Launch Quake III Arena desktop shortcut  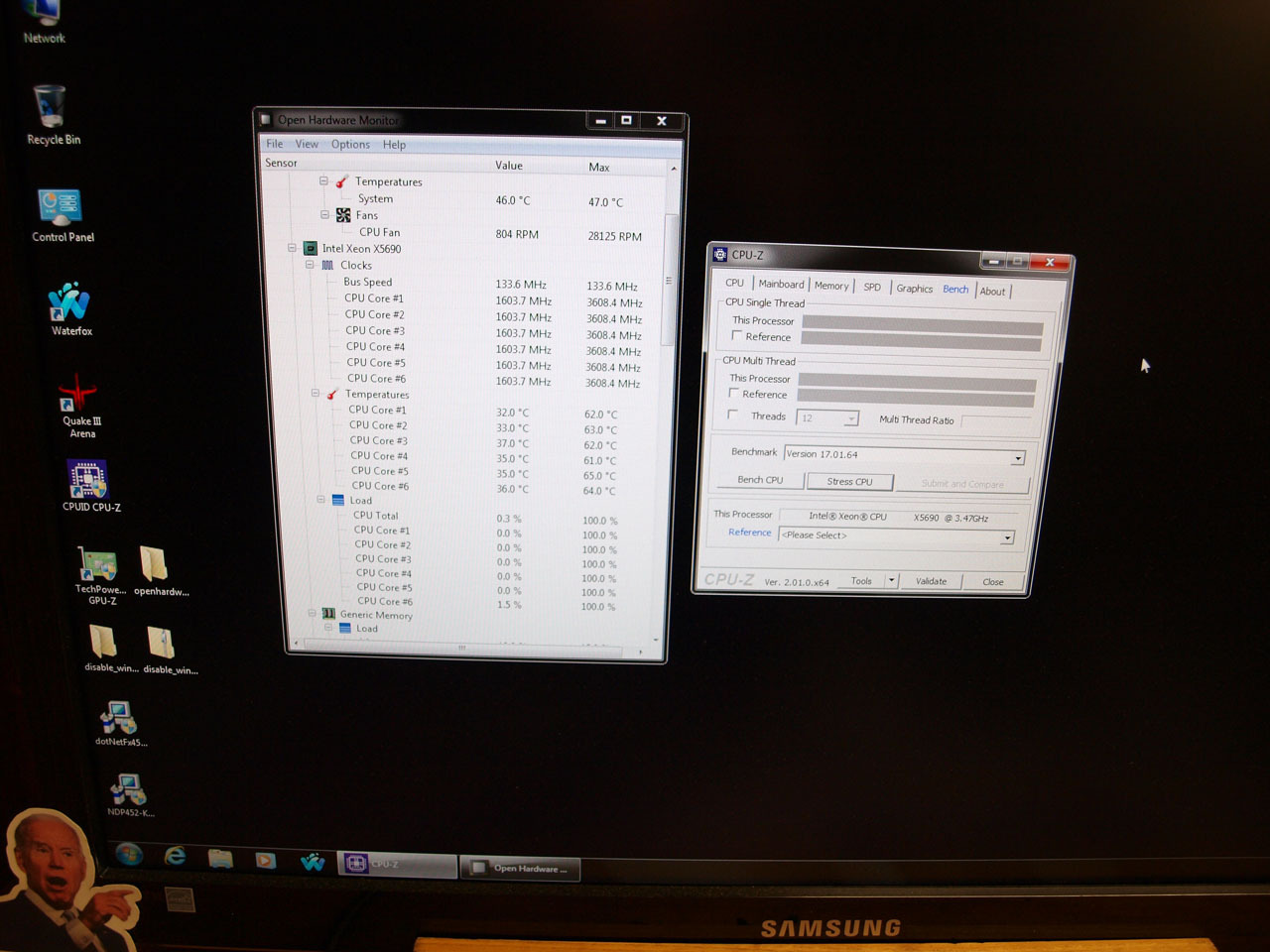81,409
